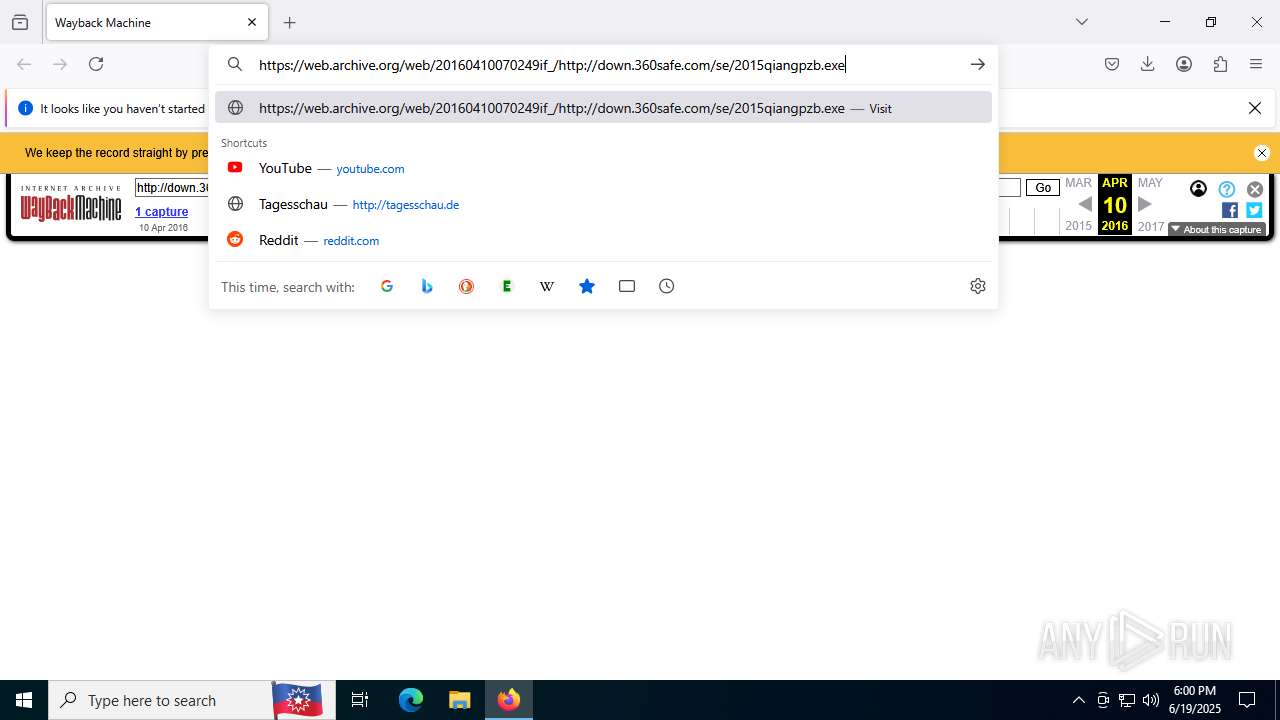Close the yellow donation banner
The width and height of the screenshot is (1280, 720).
click(x=1262, y=153)
